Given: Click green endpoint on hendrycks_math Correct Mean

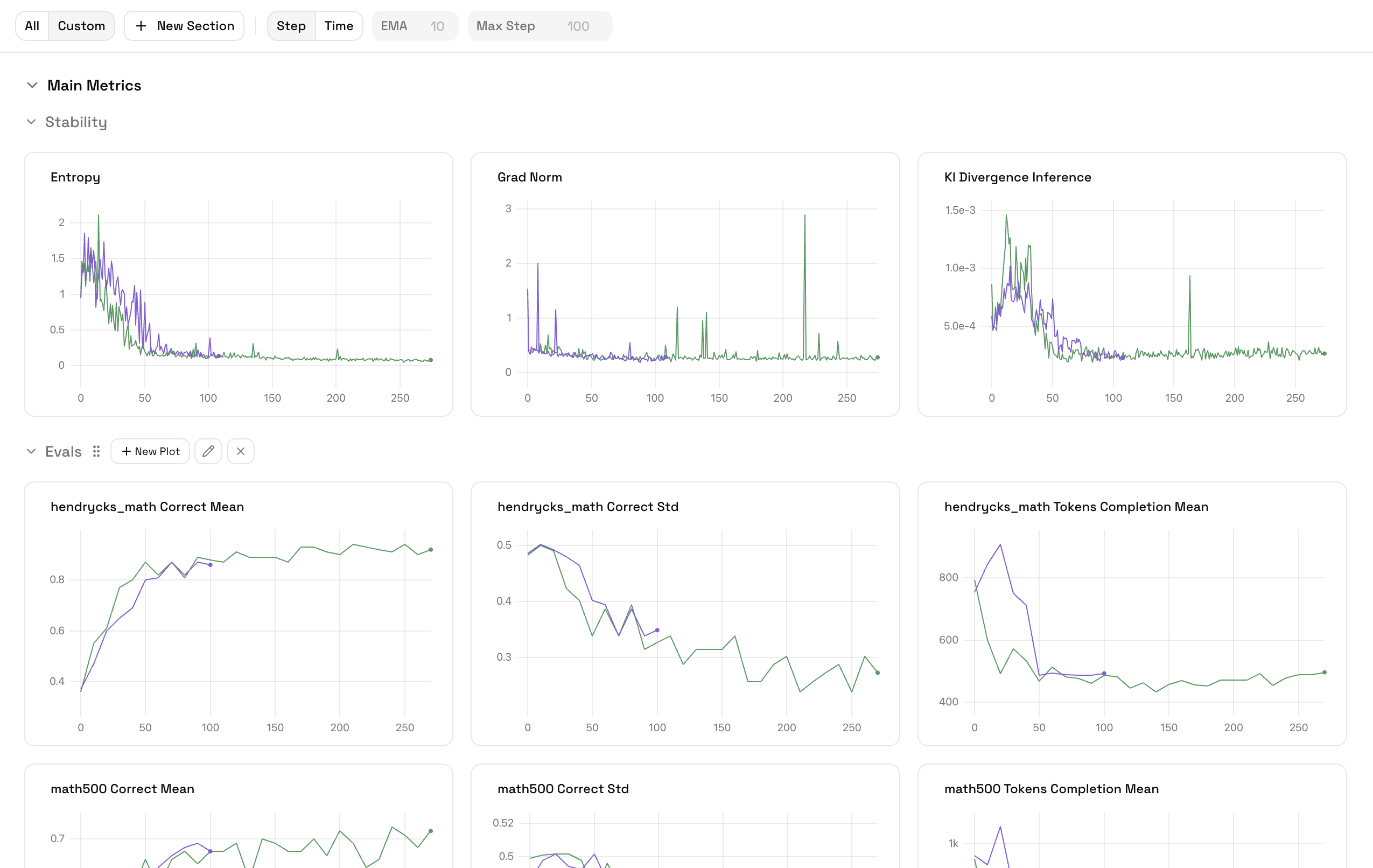Looking at the screenshot, I should point(431,550).
